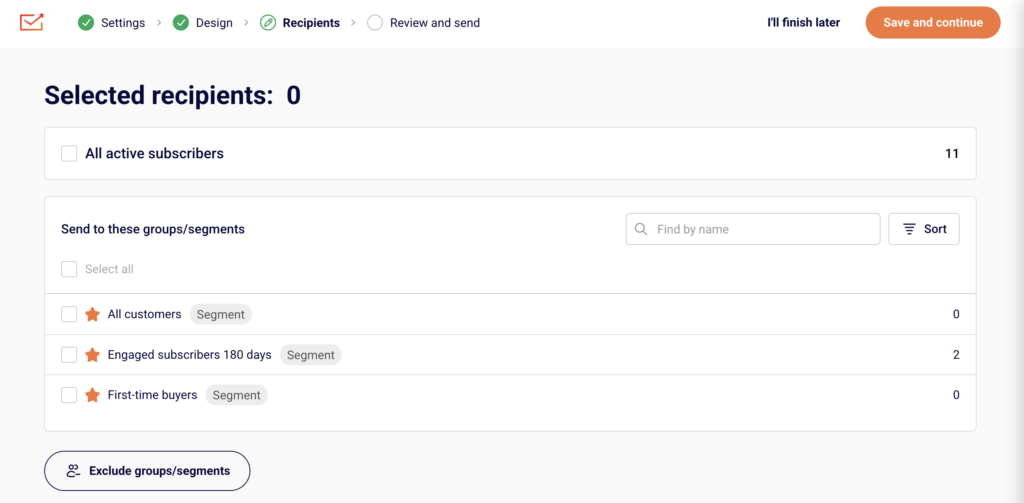The image size is (1024, 503).
Task: Click the empty circle beside Review and send
Action: [x=375, y=23]
